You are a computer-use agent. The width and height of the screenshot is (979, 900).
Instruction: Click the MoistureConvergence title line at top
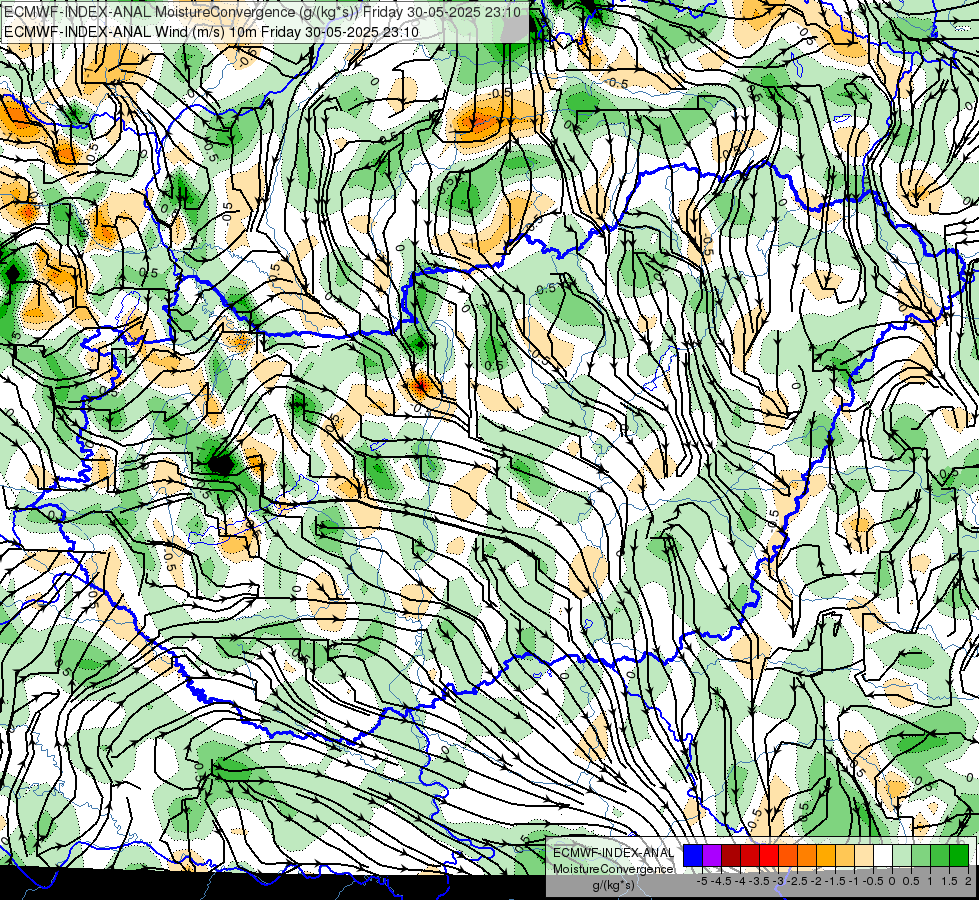coord(263,12)
